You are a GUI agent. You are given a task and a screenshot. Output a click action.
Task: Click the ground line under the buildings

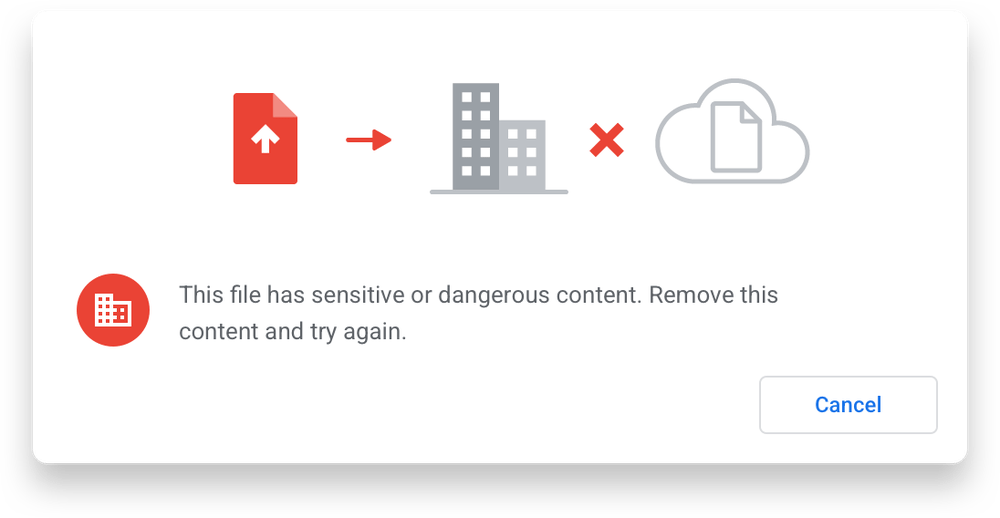click(x=499, y=191)
